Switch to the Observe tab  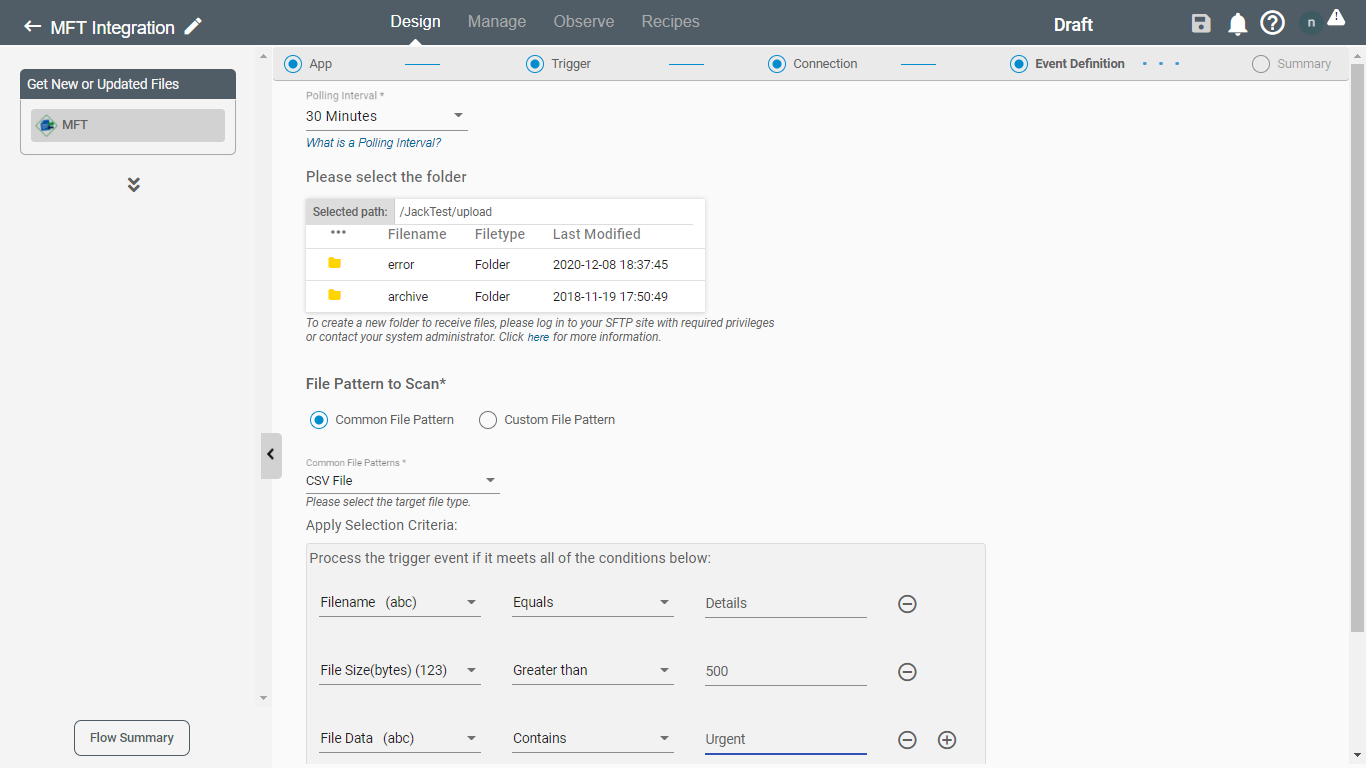point(584,22)
